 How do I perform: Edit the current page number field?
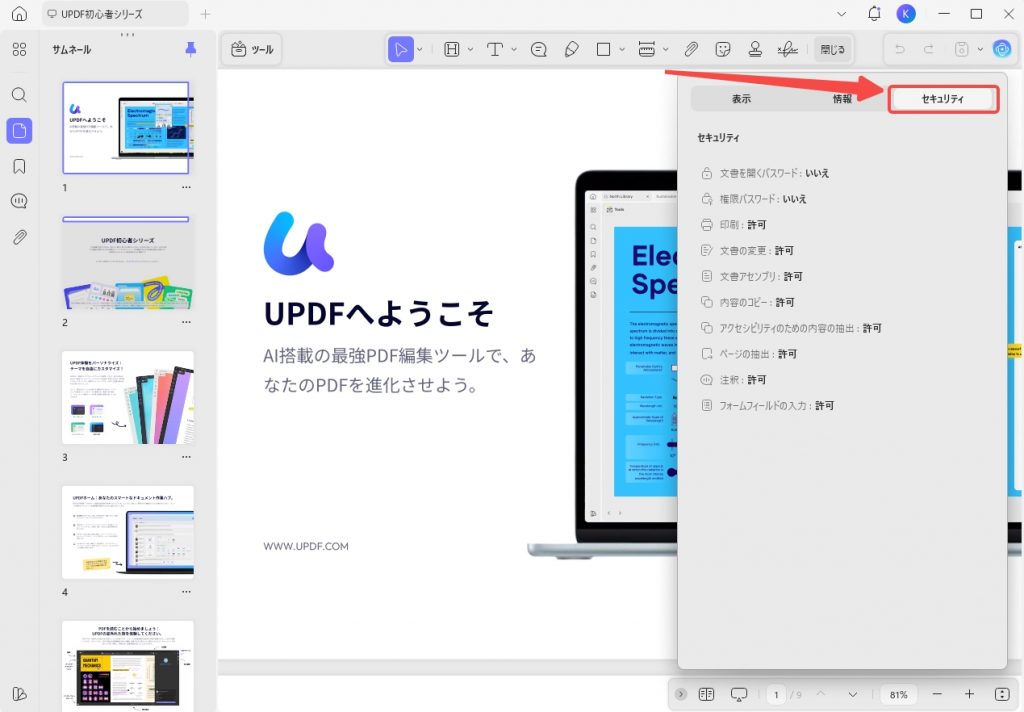point(776,694)
